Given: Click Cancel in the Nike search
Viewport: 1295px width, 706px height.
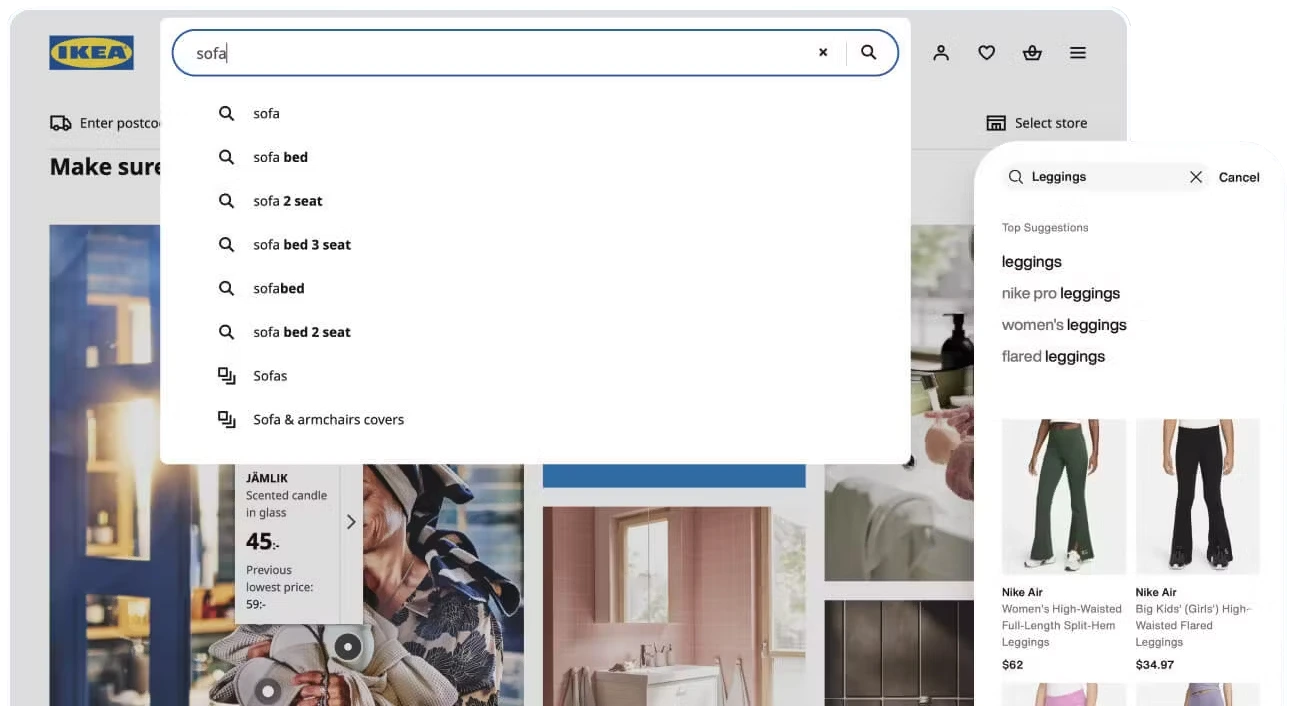Looking at the screenshot, I should coord(1238,177).
